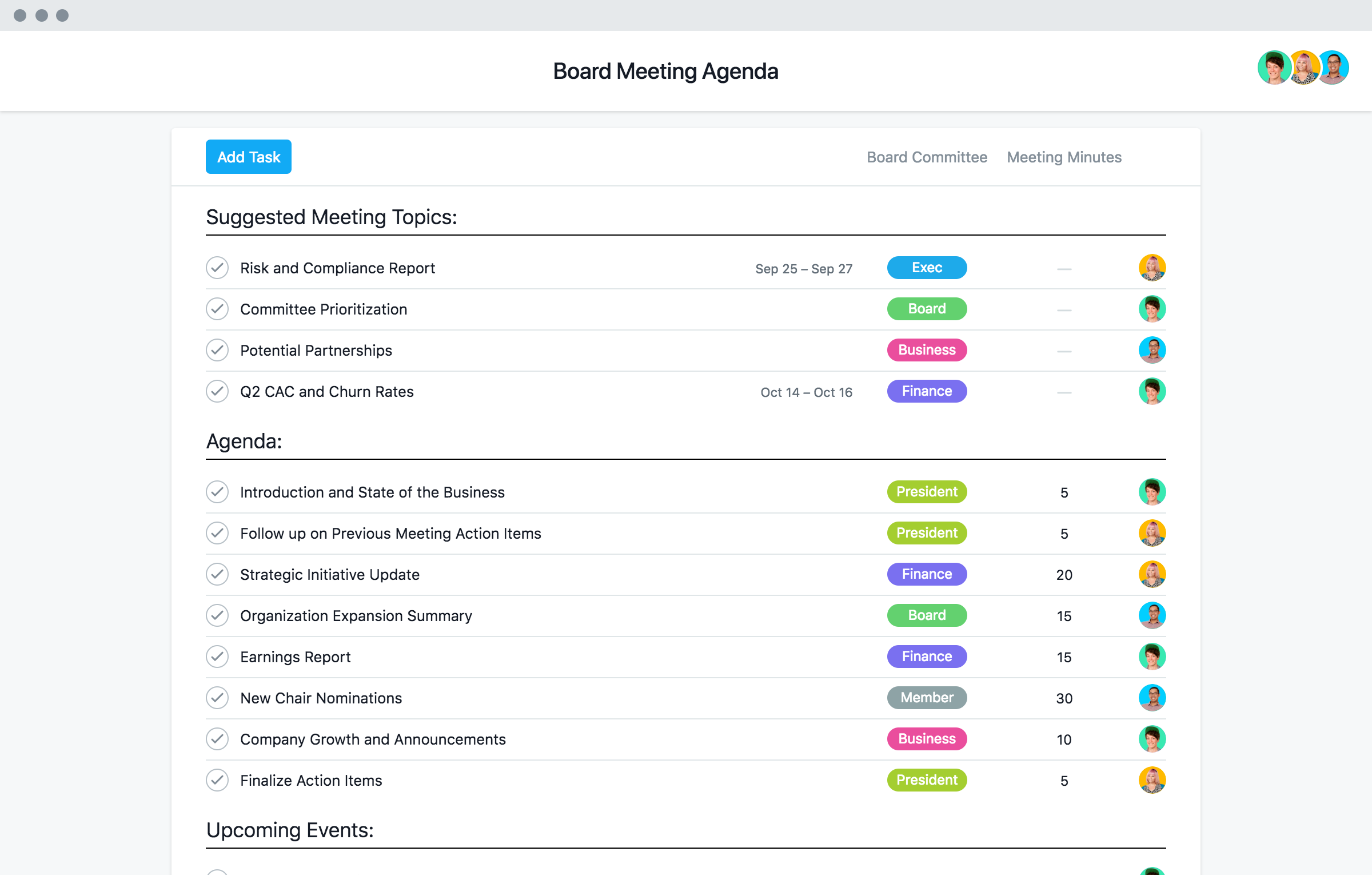This screenshot has width=1372, height=875.
Task: Click the Finance label icon on Q2 CAC and Churn Rates
Action: click(x=926, y=391)
